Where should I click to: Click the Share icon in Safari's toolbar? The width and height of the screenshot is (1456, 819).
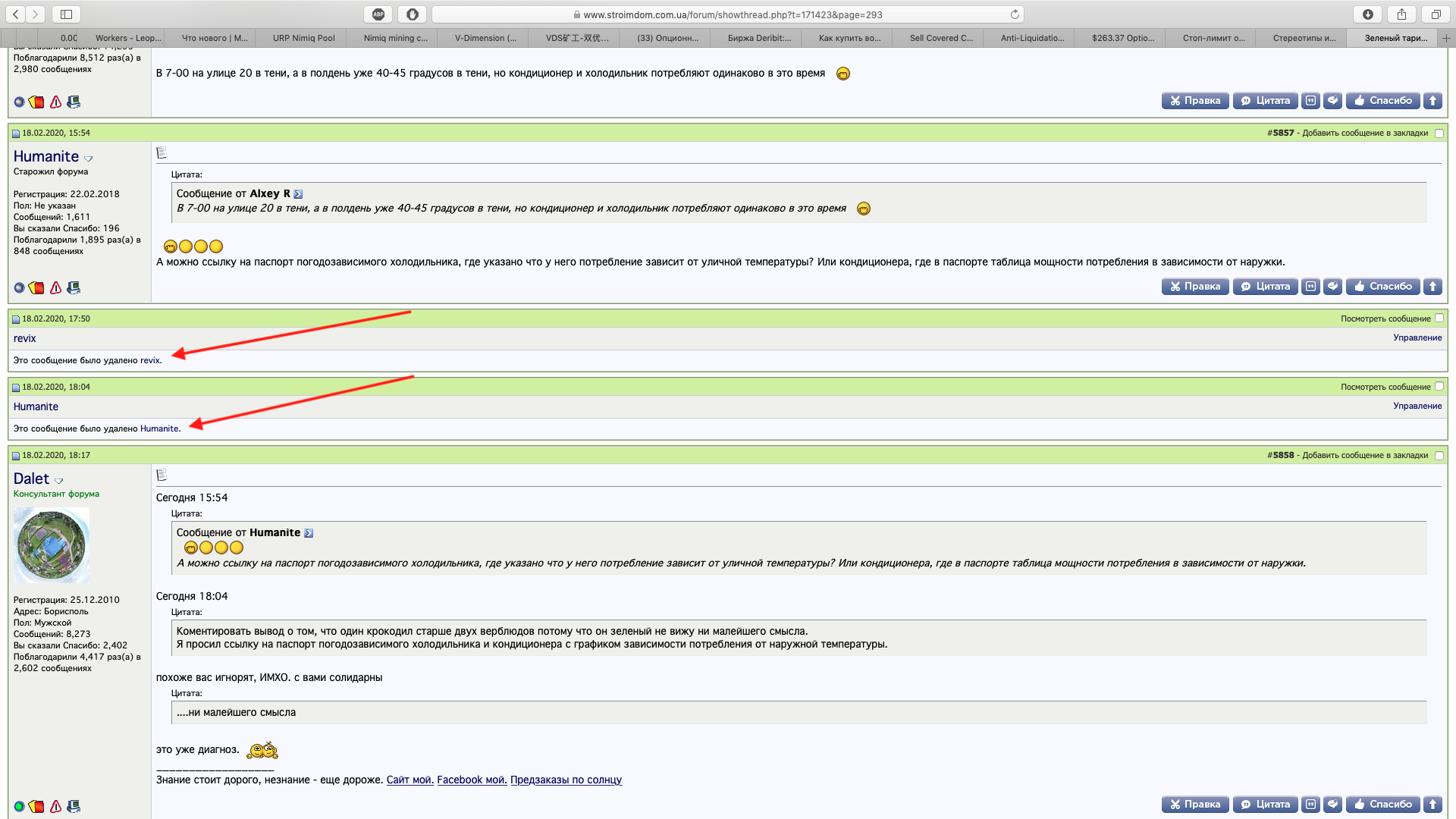click(1401, 14)
